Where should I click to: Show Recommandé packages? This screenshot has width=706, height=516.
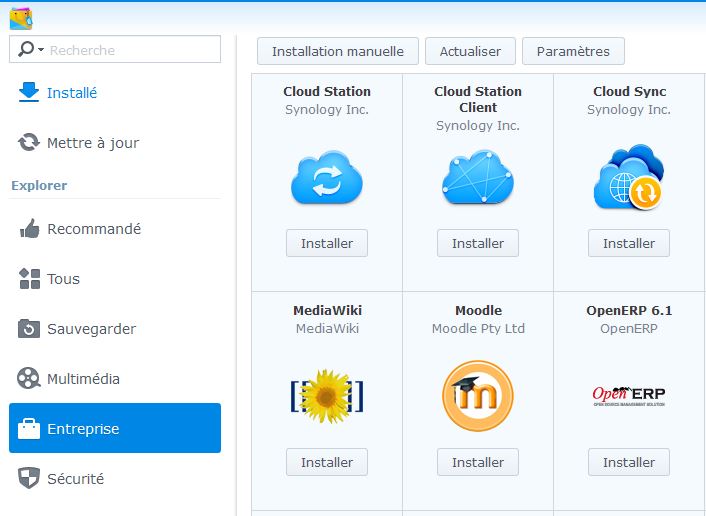coord(93,229)
